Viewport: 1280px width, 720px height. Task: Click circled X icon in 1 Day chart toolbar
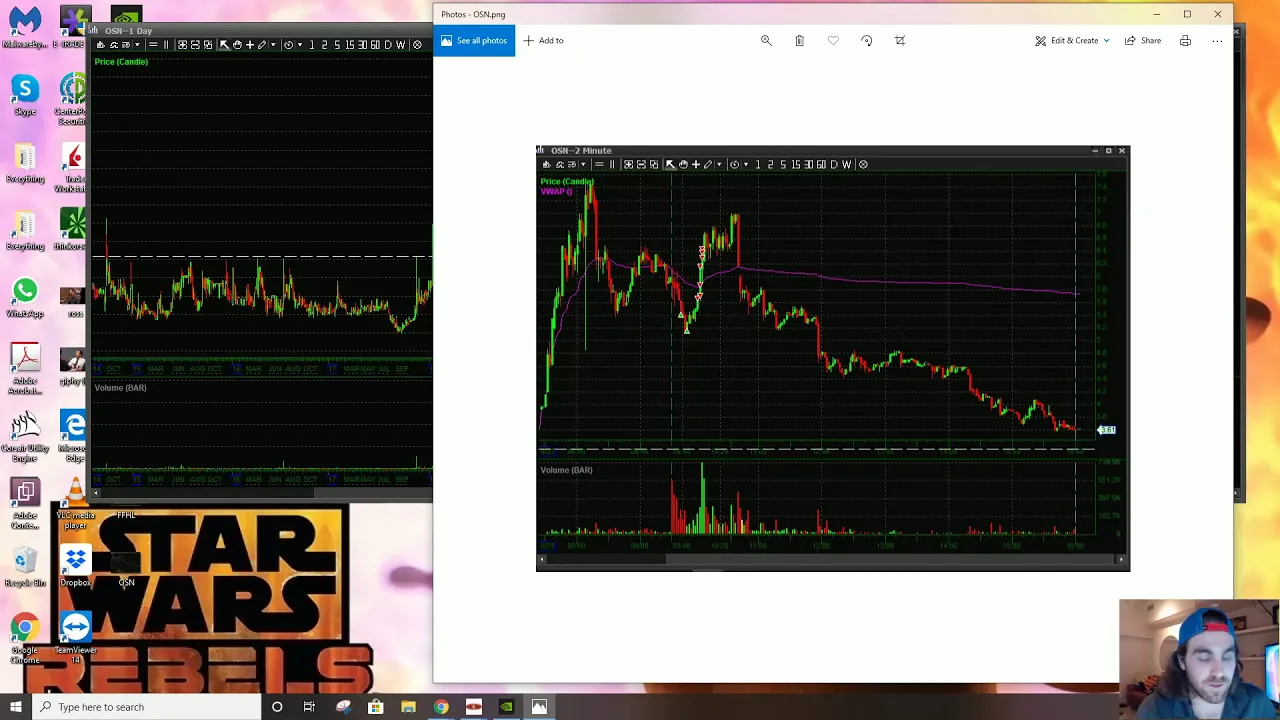pyautogui.click(x=417, y=45)
